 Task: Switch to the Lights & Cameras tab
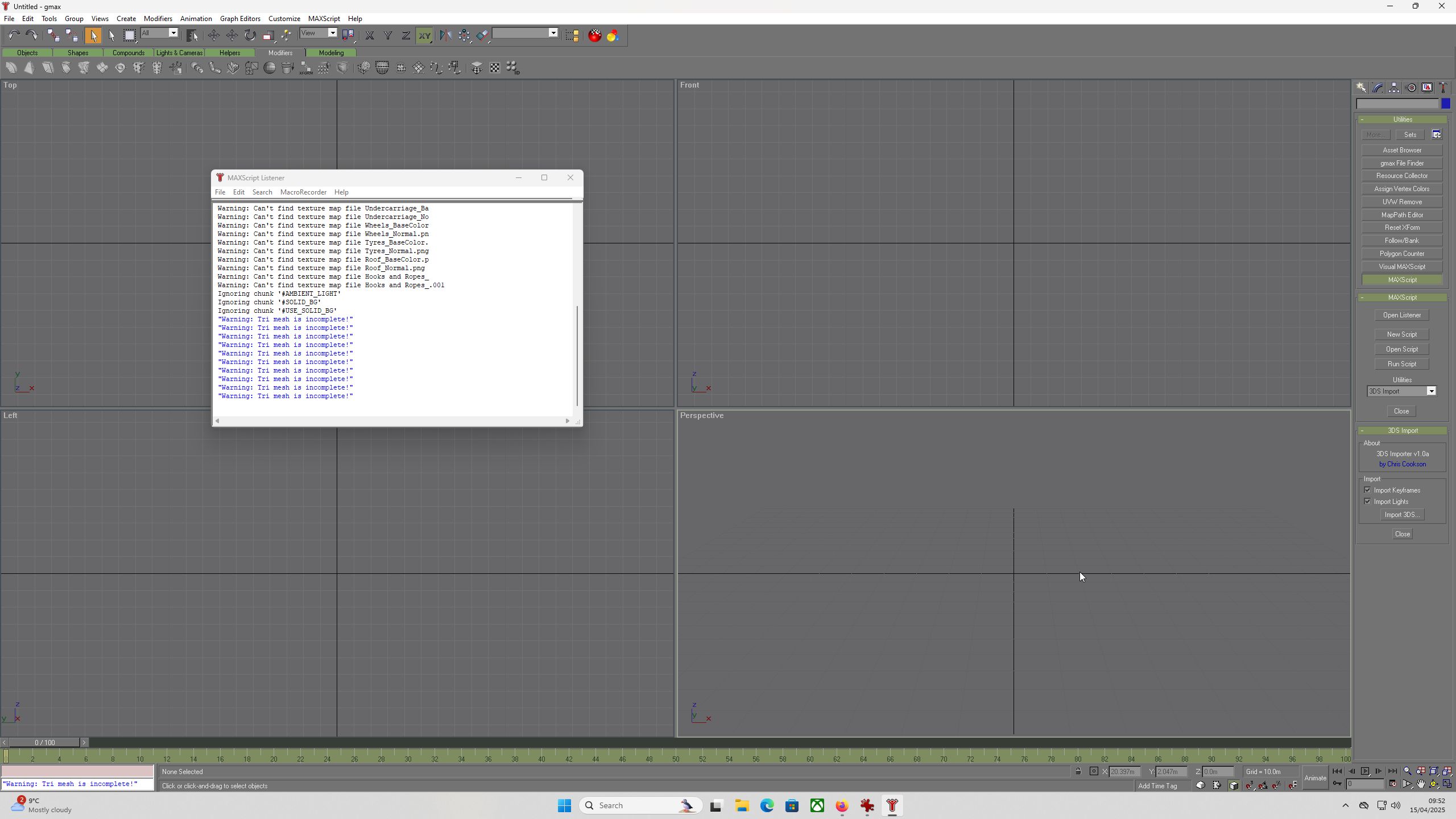(x=179, y=53)
